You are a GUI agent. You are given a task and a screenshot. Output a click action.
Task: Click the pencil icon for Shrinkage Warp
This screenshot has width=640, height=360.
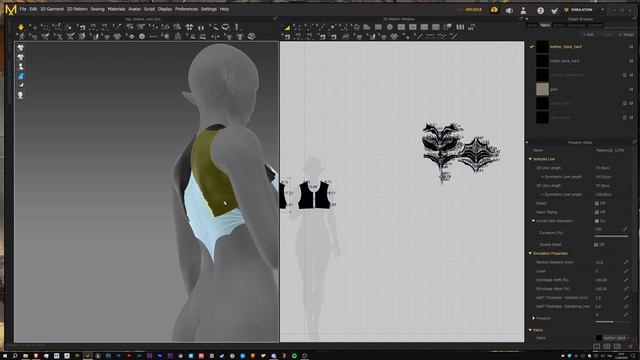(x=626, y=289)
